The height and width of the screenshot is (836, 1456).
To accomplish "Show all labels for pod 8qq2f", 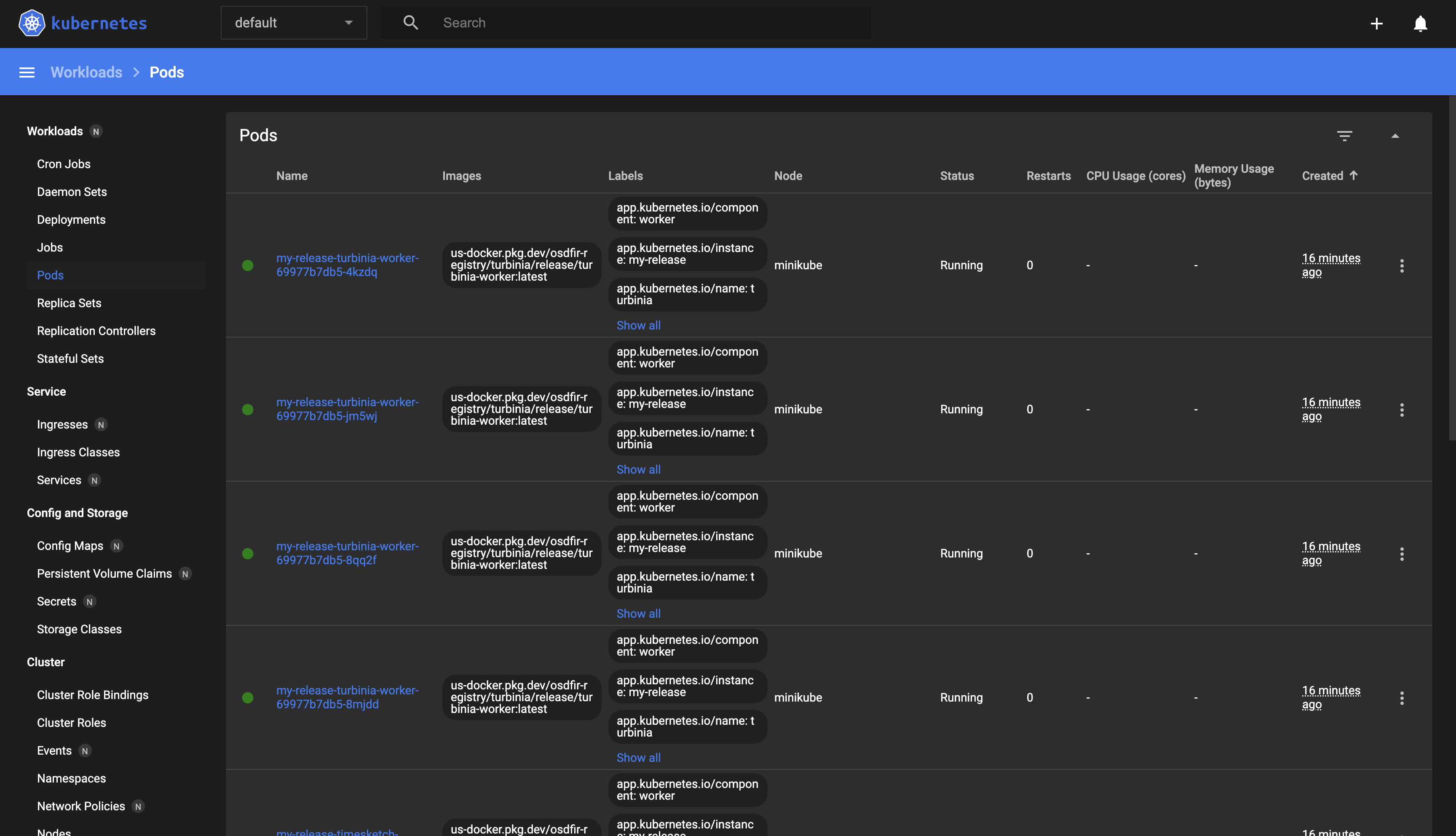I will 638,614.
